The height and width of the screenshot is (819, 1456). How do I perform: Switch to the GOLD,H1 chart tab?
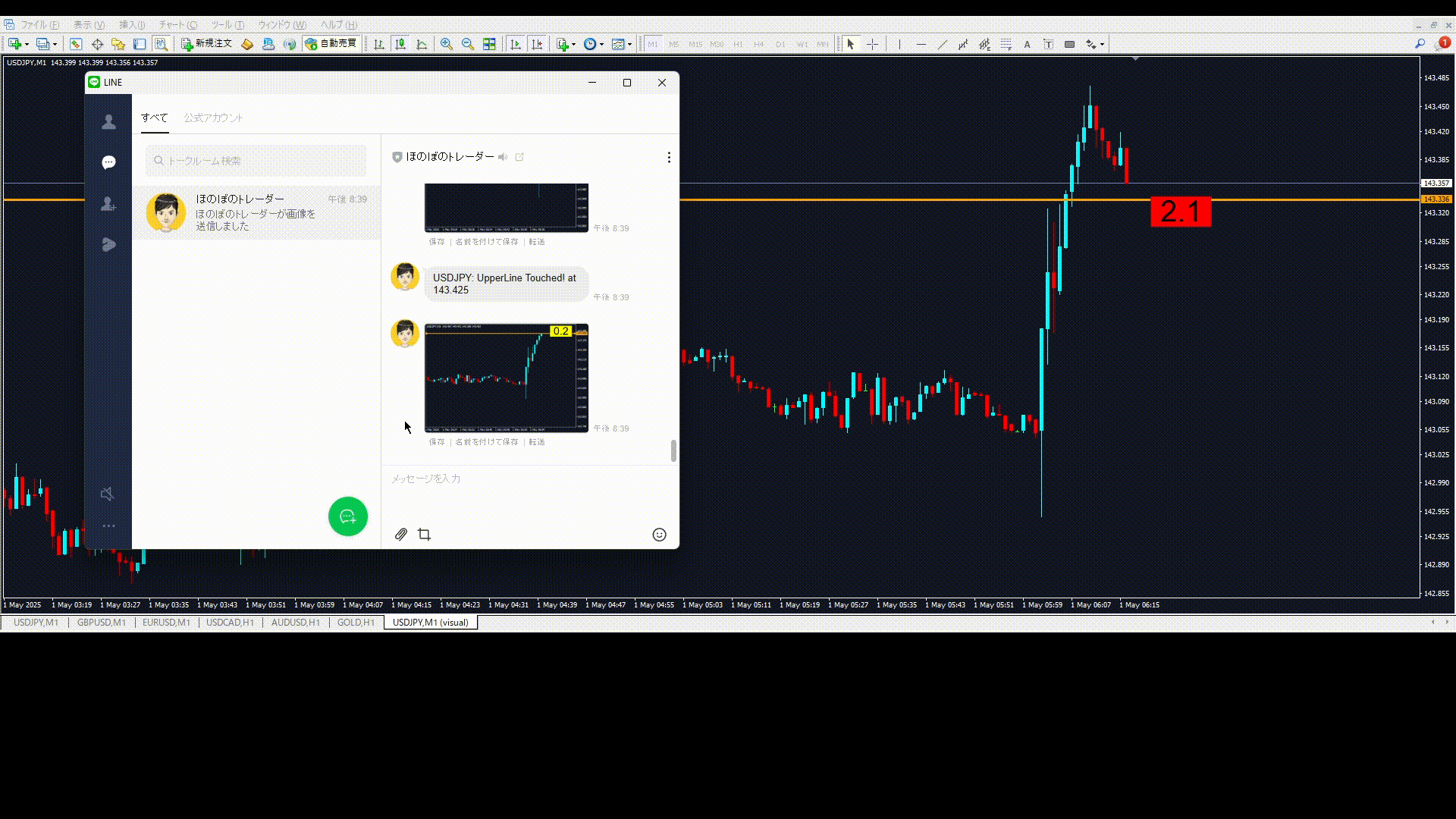click(x=356, y=623)
